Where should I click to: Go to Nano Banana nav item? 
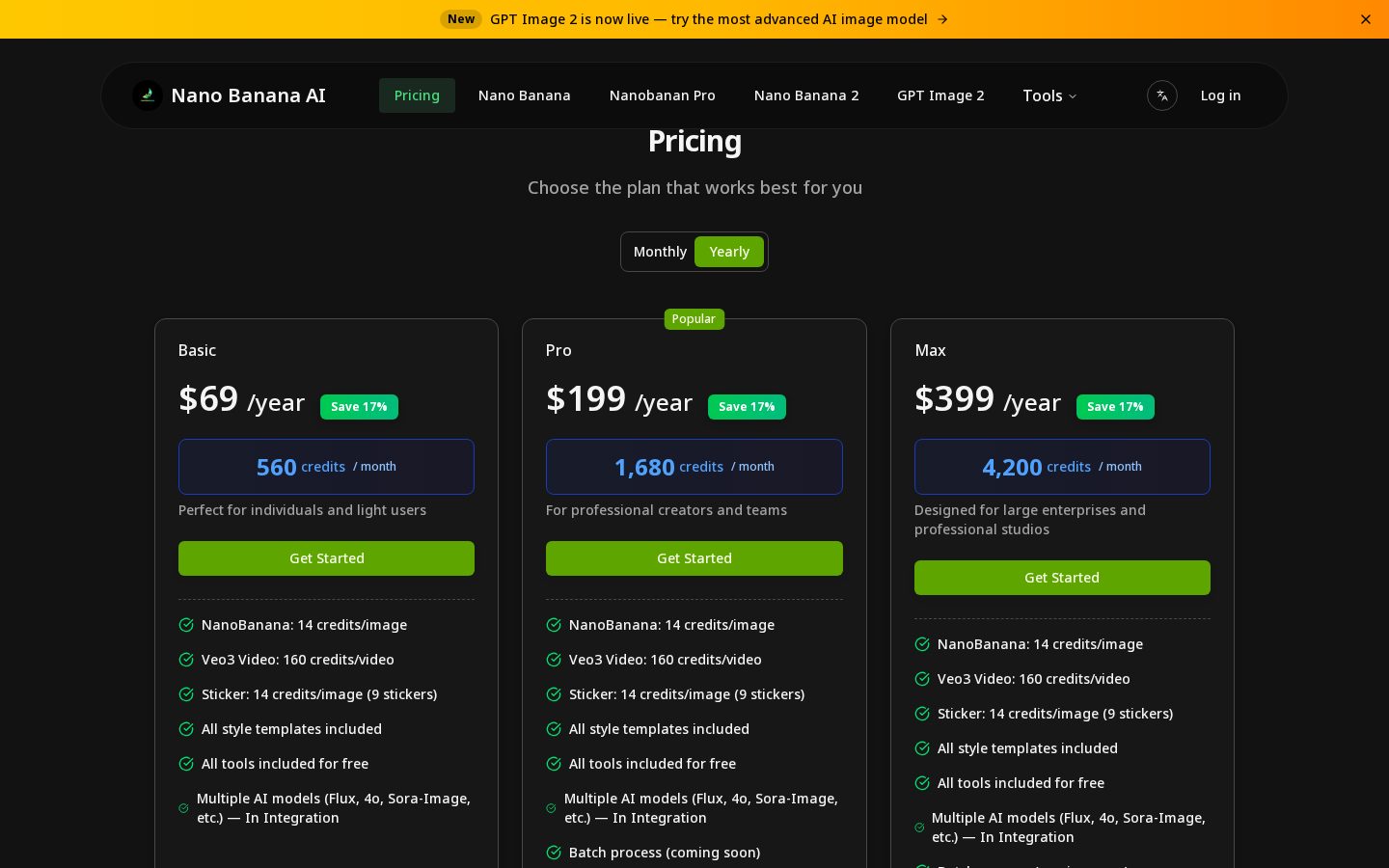tap(525, 95)
